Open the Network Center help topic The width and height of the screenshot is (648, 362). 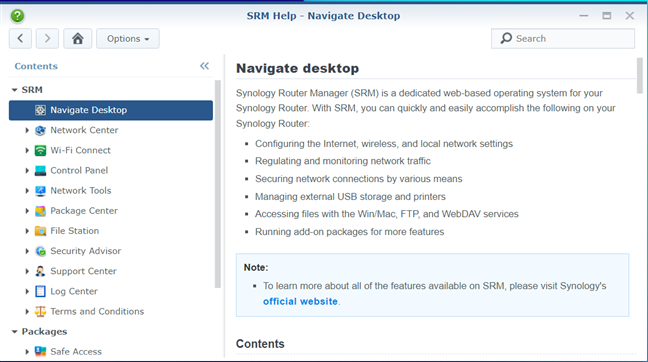[84, 130]
